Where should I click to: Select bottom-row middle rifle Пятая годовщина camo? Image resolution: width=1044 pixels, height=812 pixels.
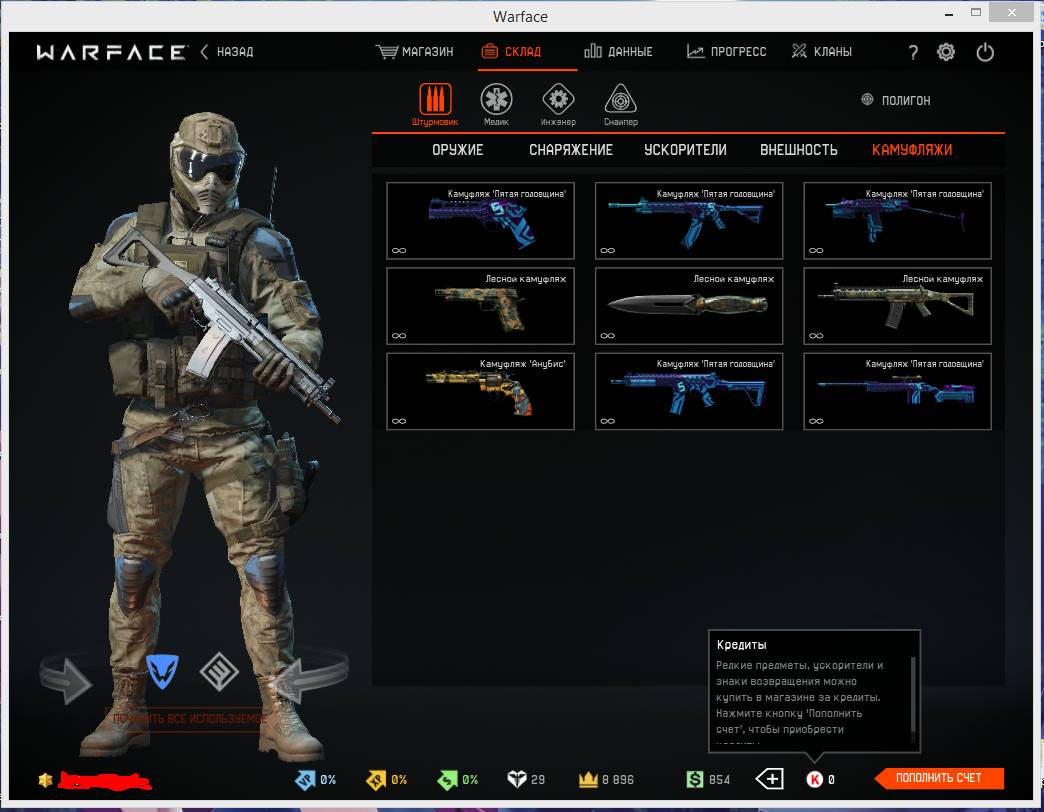click(688, 391)
